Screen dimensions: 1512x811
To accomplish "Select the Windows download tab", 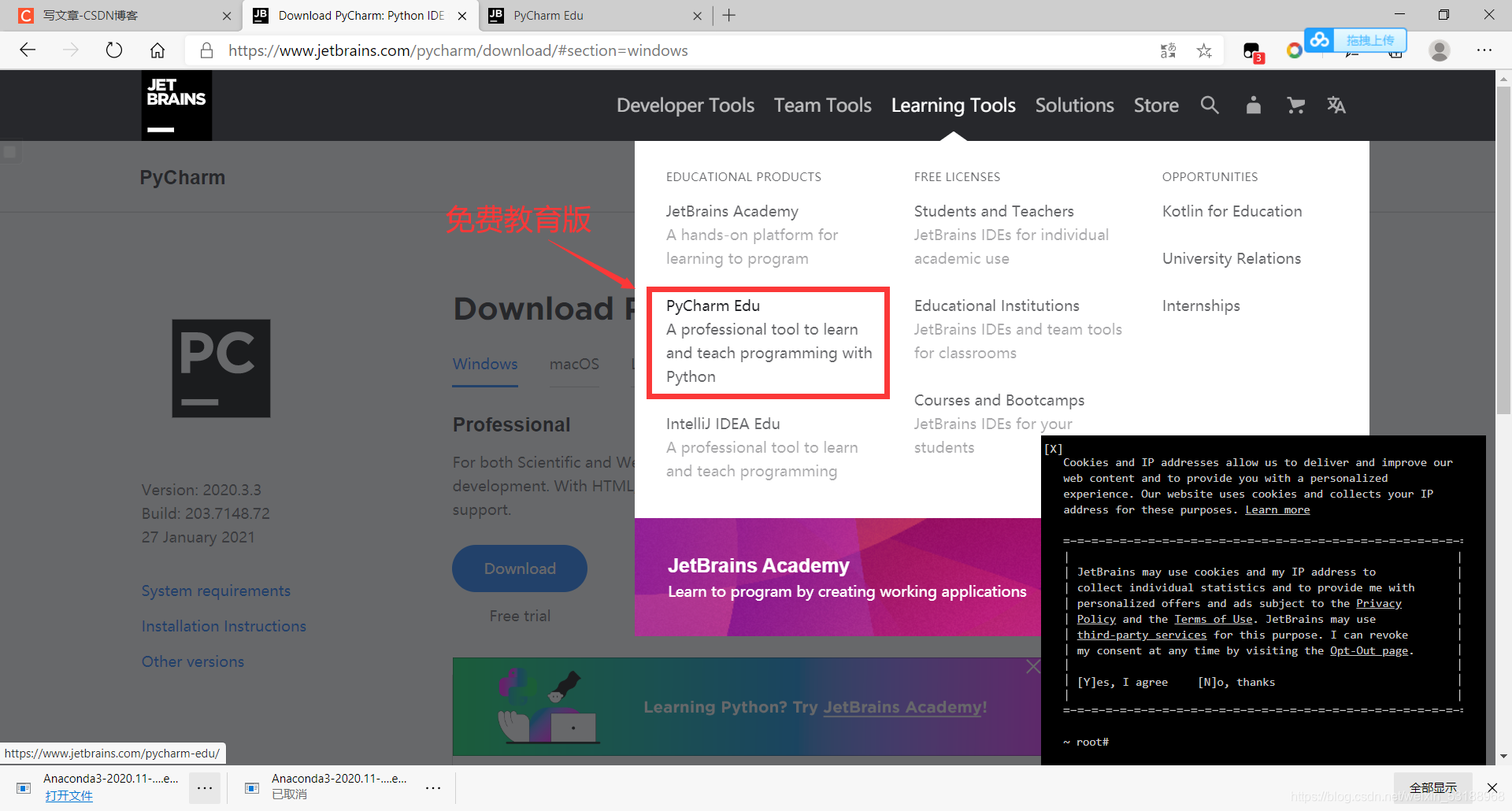I will pos(485,364).
